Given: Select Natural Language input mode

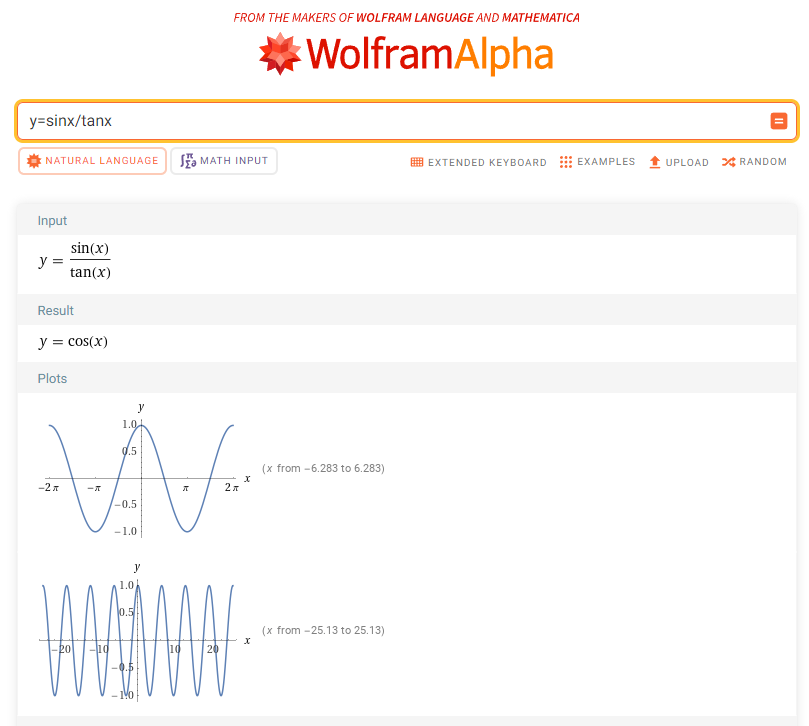Looking at the screenshot, I should [92, 161].
